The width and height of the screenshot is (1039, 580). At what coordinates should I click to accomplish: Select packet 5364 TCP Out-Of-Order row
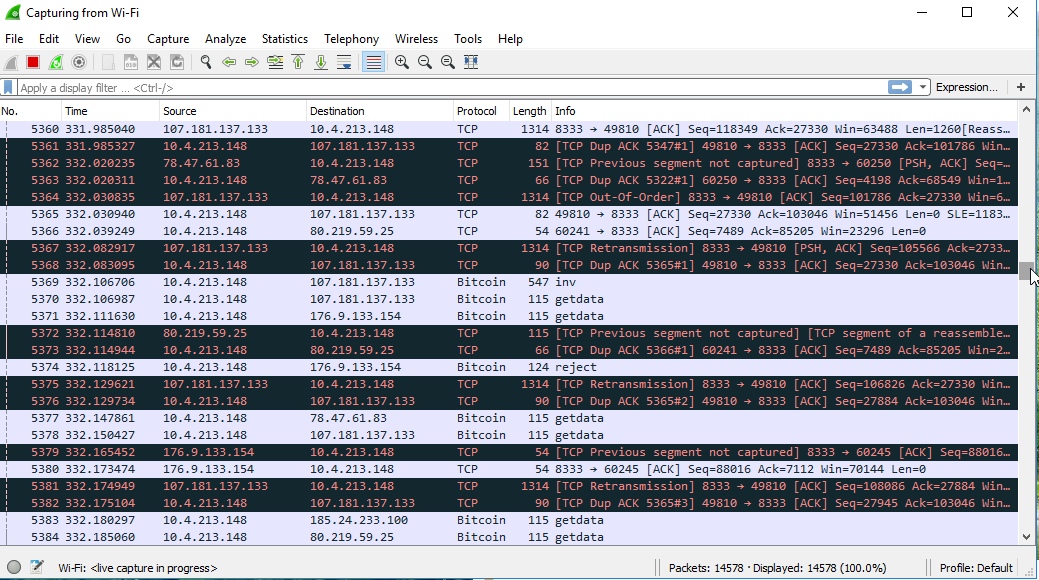click(509, 198)
